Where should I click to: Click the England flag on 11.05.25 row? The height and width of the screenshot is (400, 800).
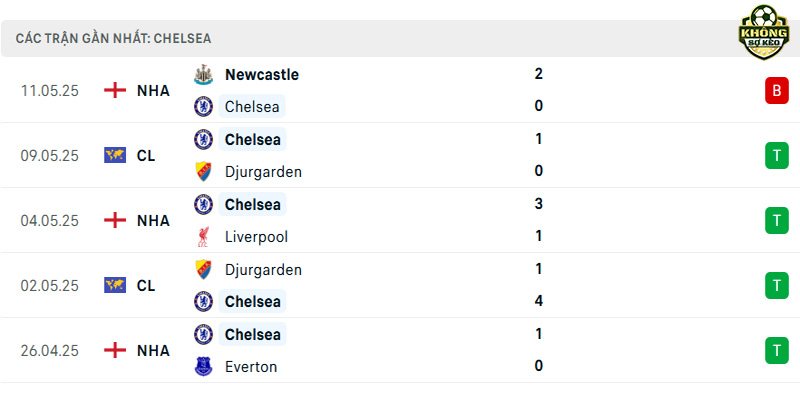click(x=115, y=90)
